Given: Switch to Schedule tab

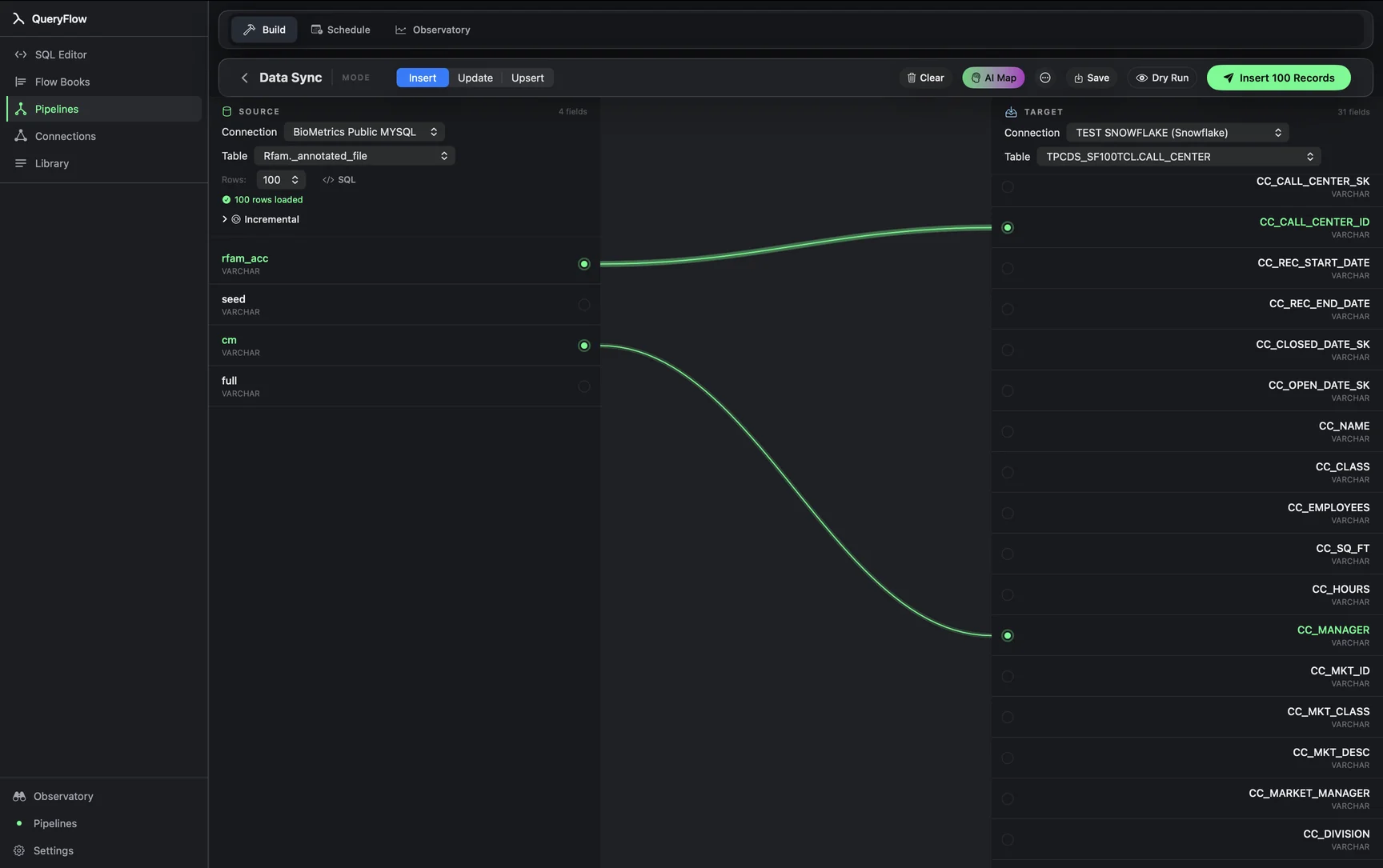Looking at the screenshot, I should (340, 30).
